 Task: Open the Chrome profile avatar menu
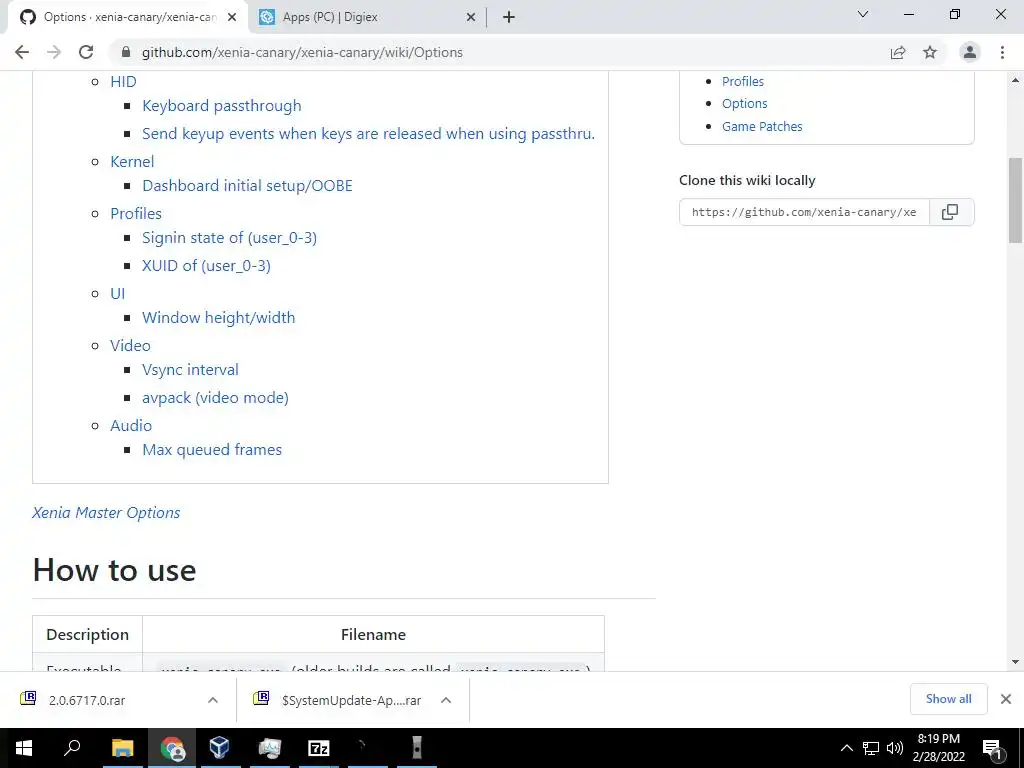tap(970, 52)
